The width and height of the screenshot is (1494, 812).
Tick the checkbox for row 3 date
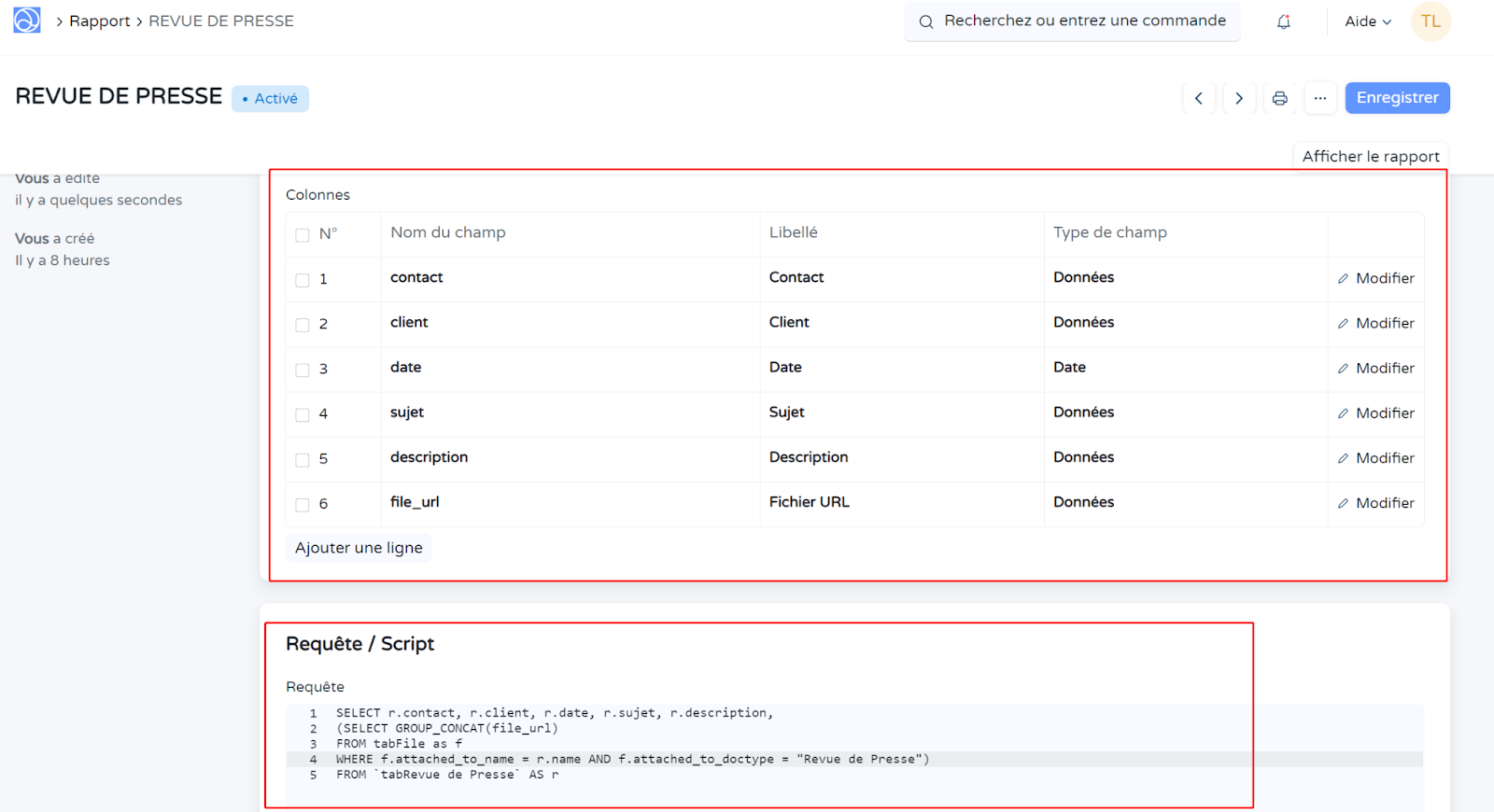tap(303, 370)
